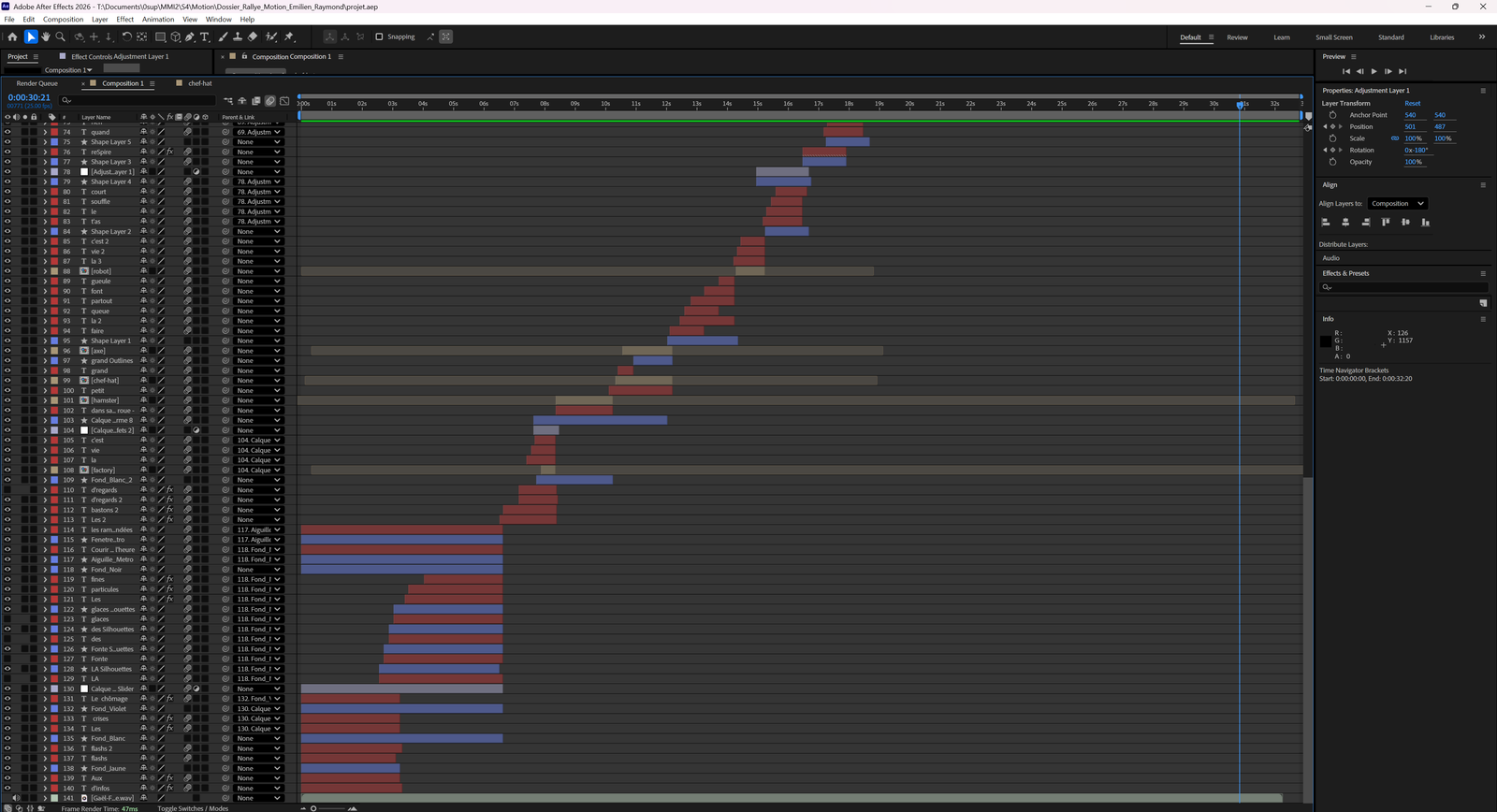Select the Eraser tool
Screen dimensions: 1497x812
coord(253,37)
